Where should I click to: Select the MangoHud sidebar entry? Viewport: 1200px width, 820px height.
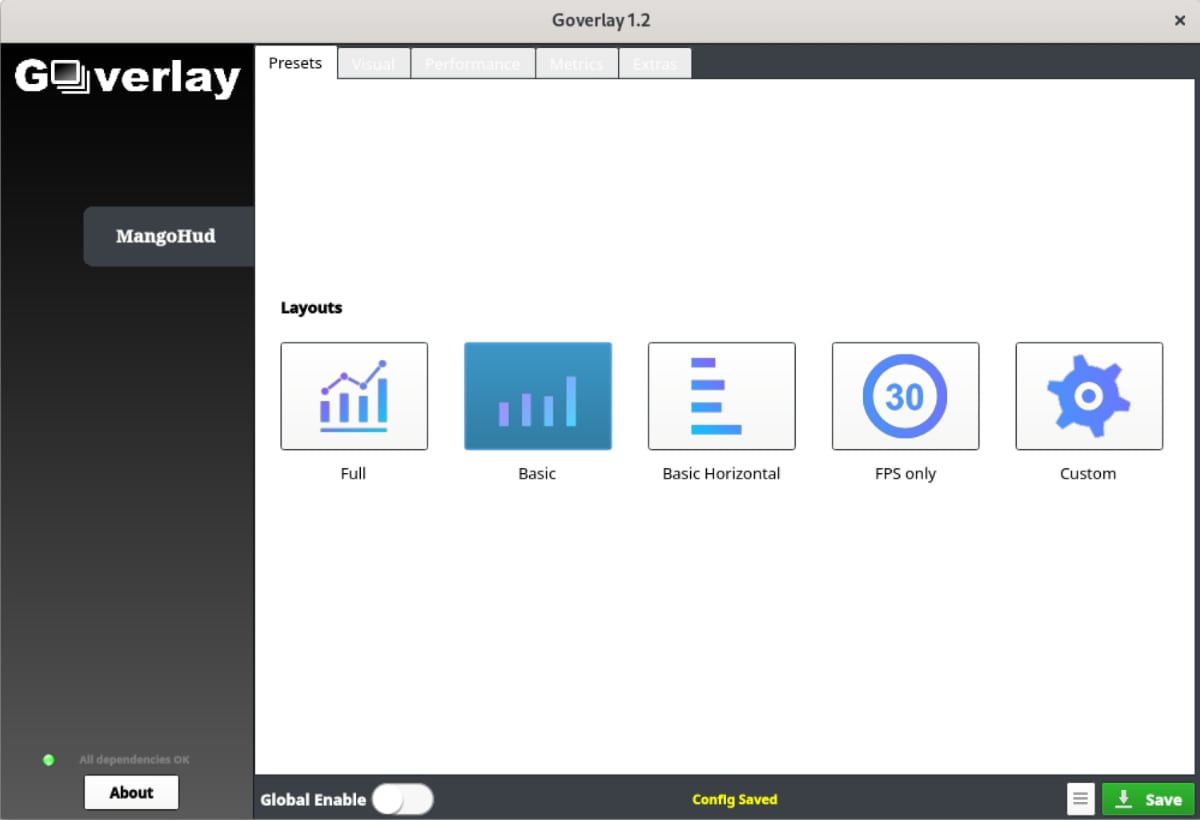pyautogui.click(x=168, y=237)
